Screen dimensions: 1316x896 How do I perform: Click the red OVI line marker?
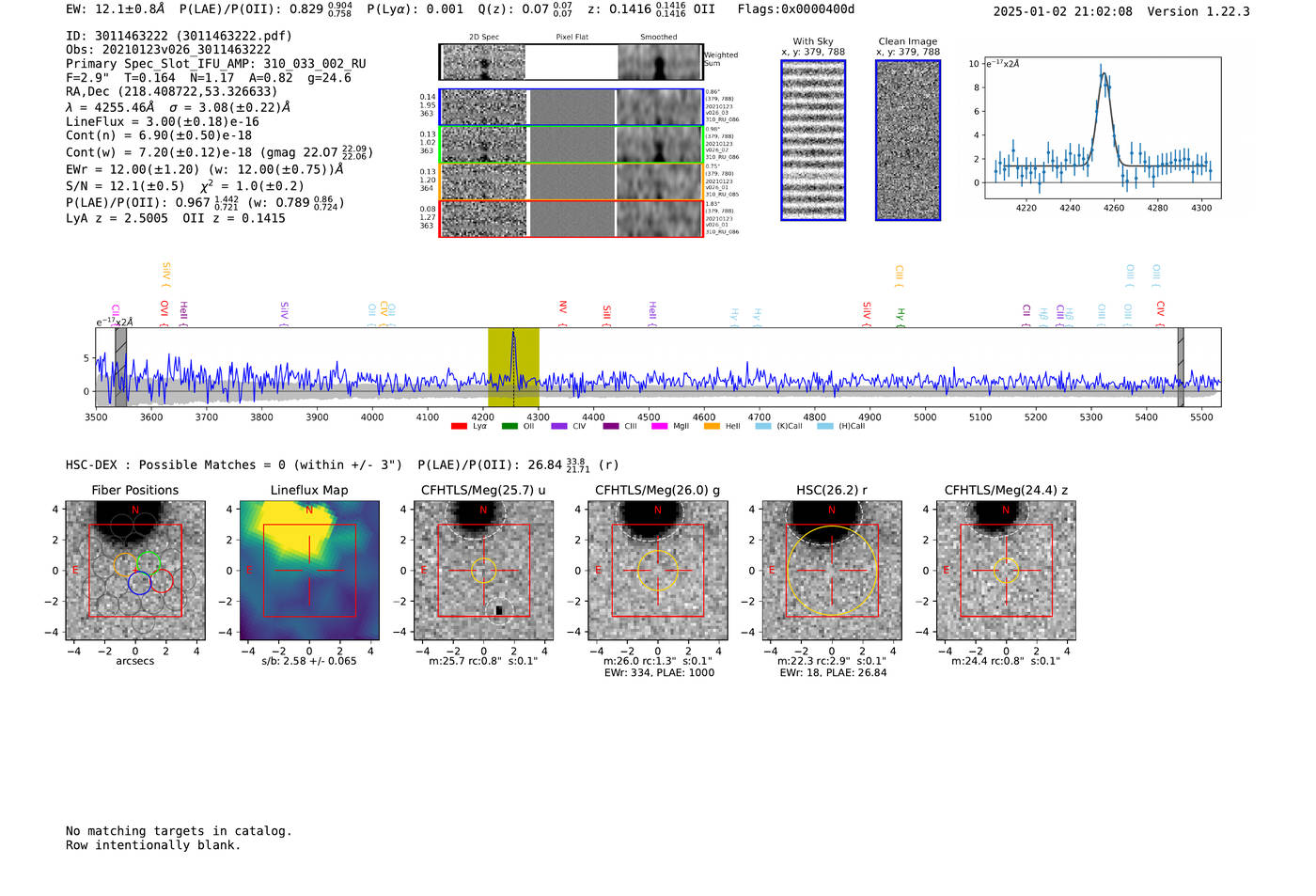point(164,312)
